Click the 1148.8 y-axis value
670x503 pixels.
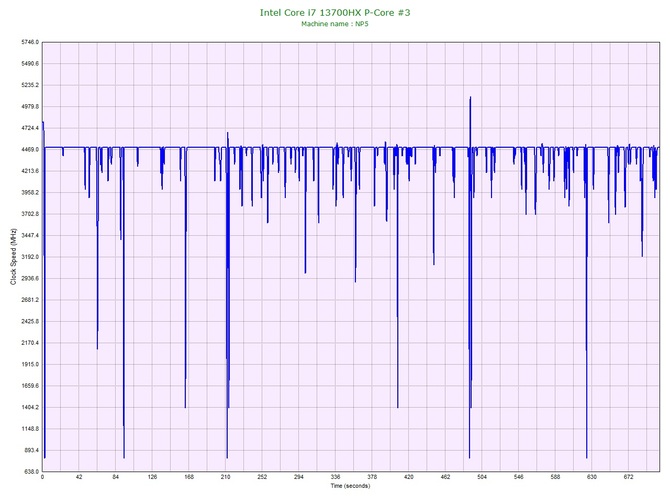point(30,429)
